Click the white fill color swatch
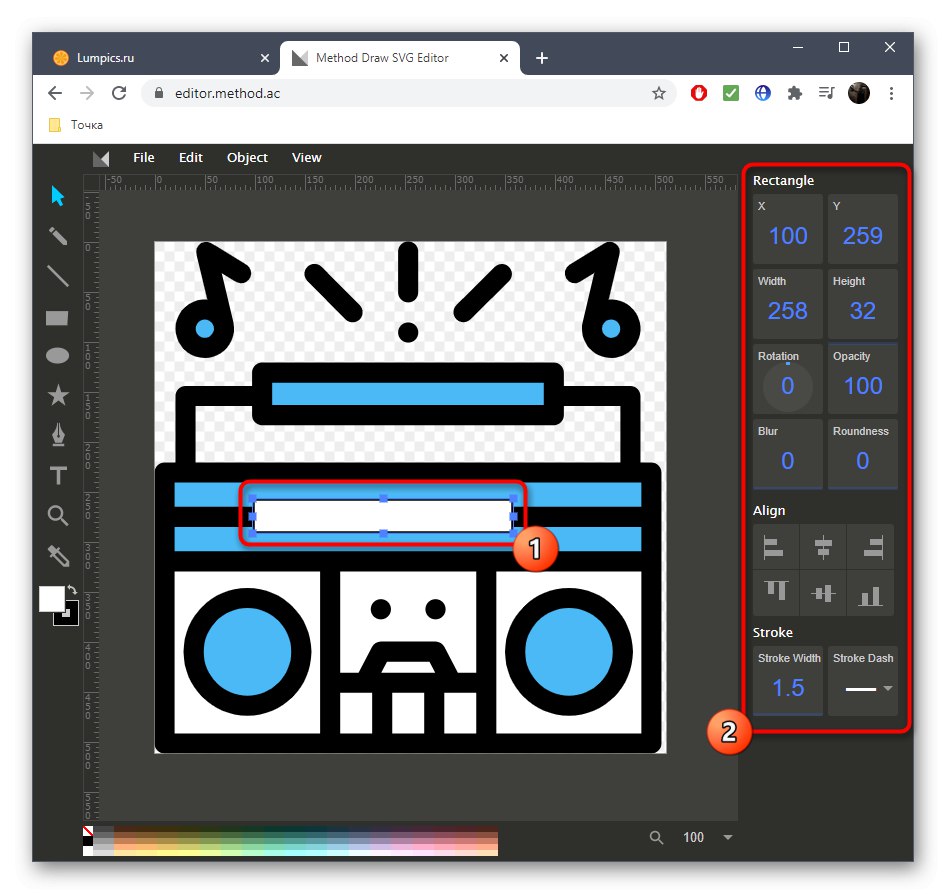 point(50,598)
